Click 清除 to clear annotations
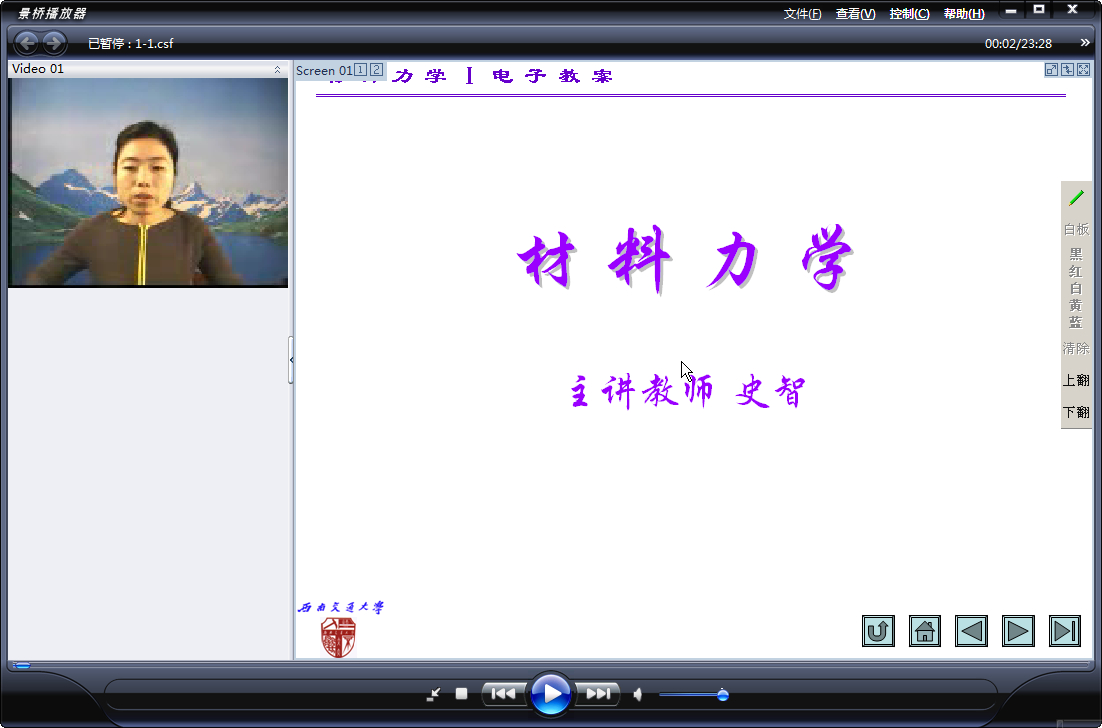This screenshot has height=728, width=1102. [1076, 349]
